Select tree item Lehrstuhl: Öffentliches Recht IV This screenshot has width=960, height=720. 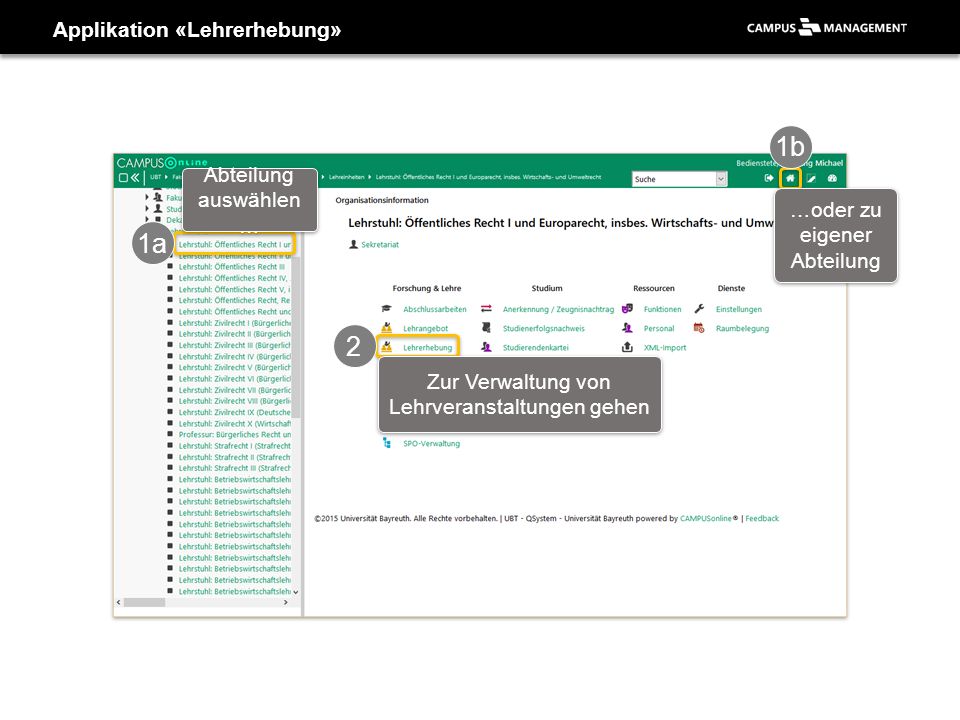[233, 278]
